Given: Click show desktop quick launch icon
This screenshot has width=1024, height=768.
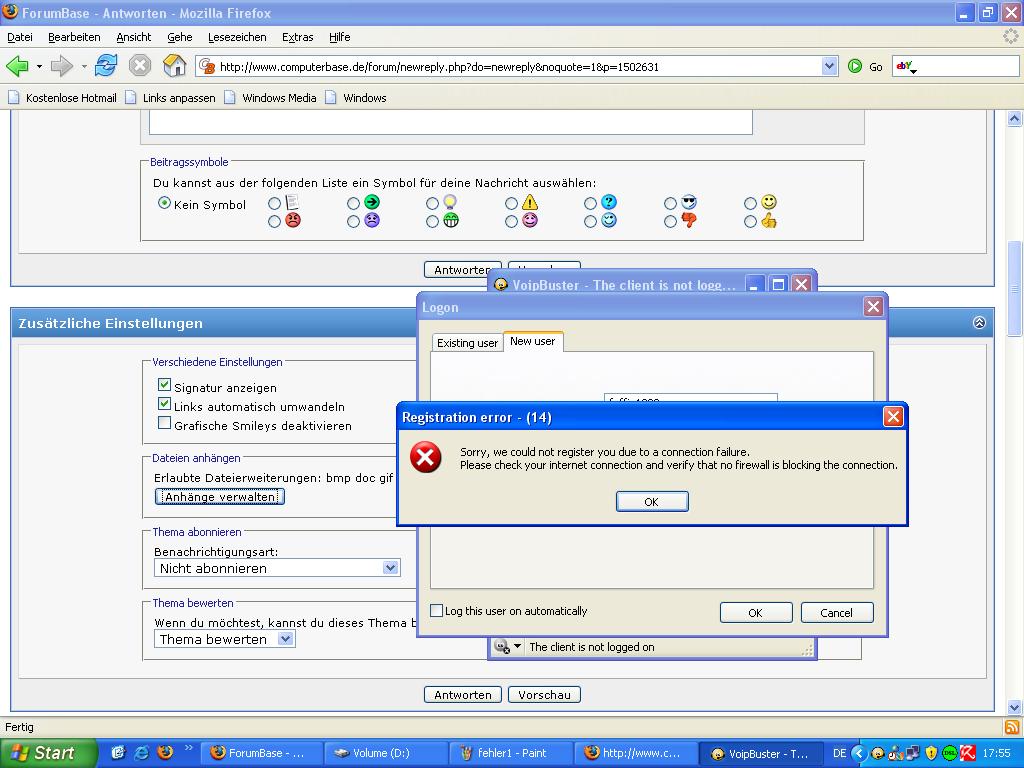Looking at the screenshot, I should click(118, 753).
